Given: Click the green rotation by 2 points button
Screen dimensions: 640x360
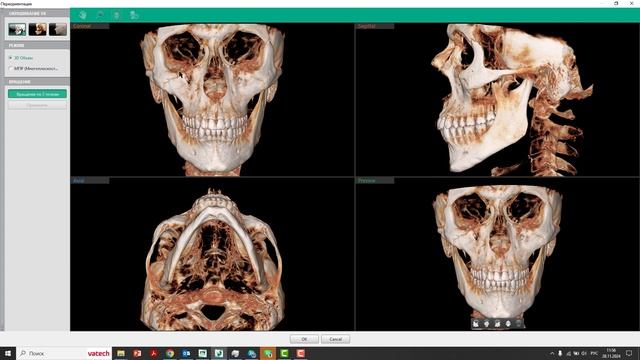Looking at the screenshot, I should [37, 94].
